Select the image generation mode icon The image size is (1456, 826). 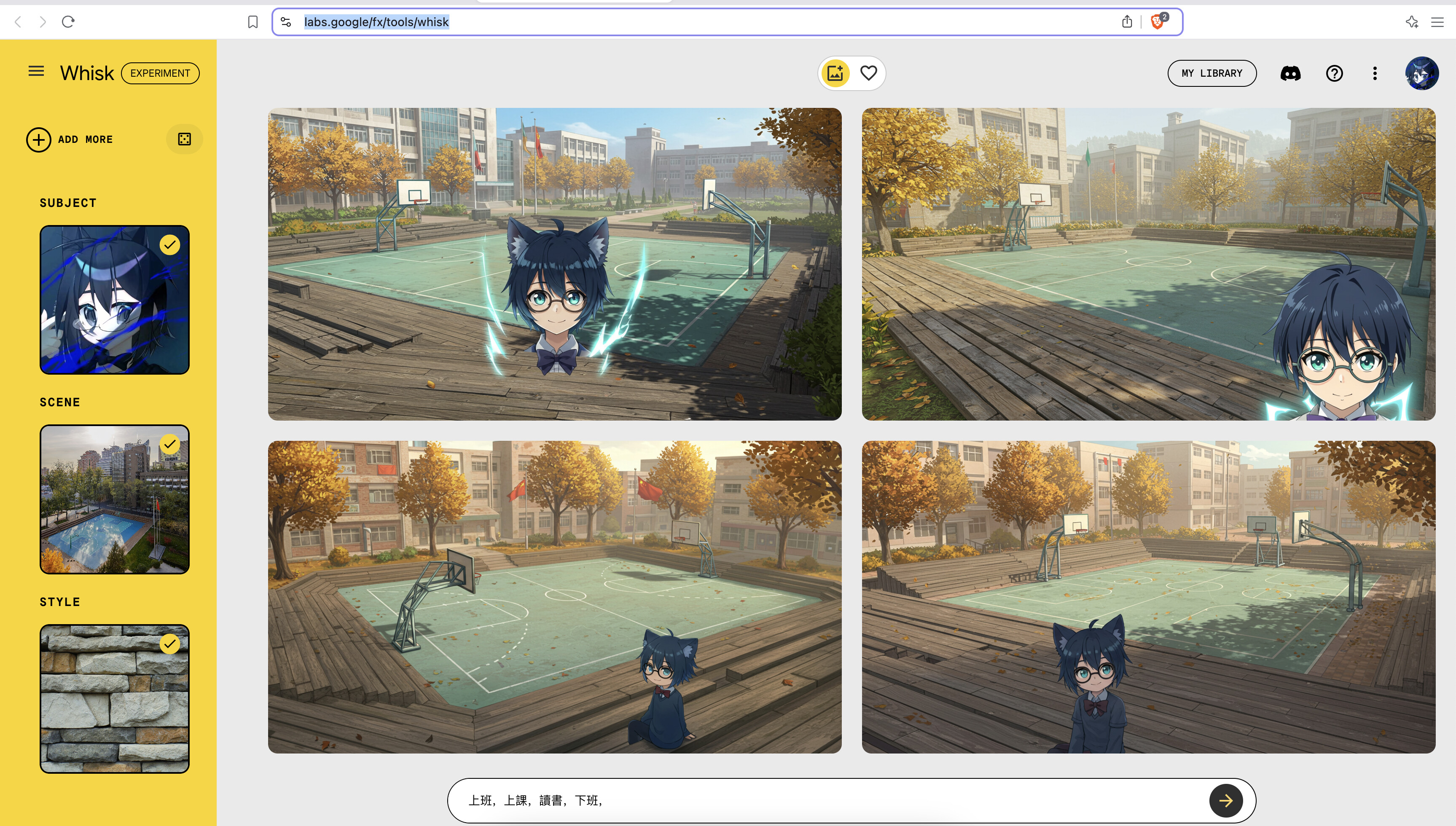[x=835, y=72]
